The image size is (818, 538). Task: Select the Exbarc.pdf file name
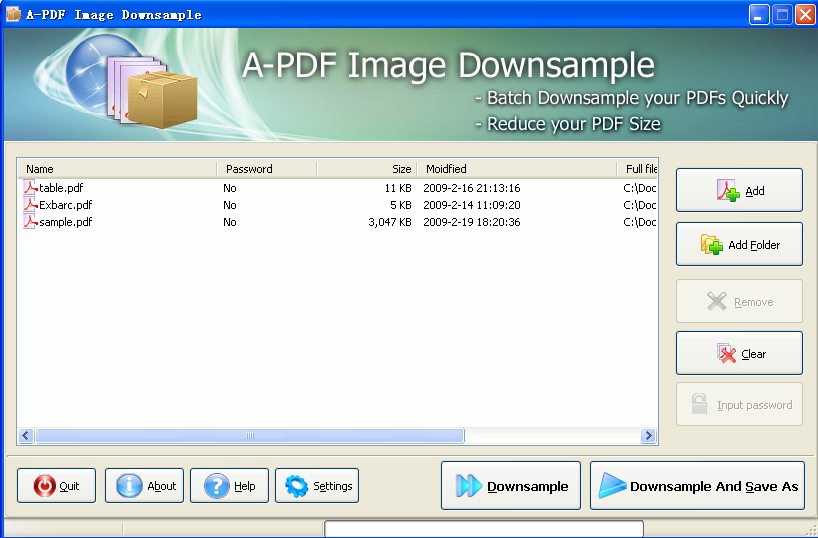pos(65,205)
